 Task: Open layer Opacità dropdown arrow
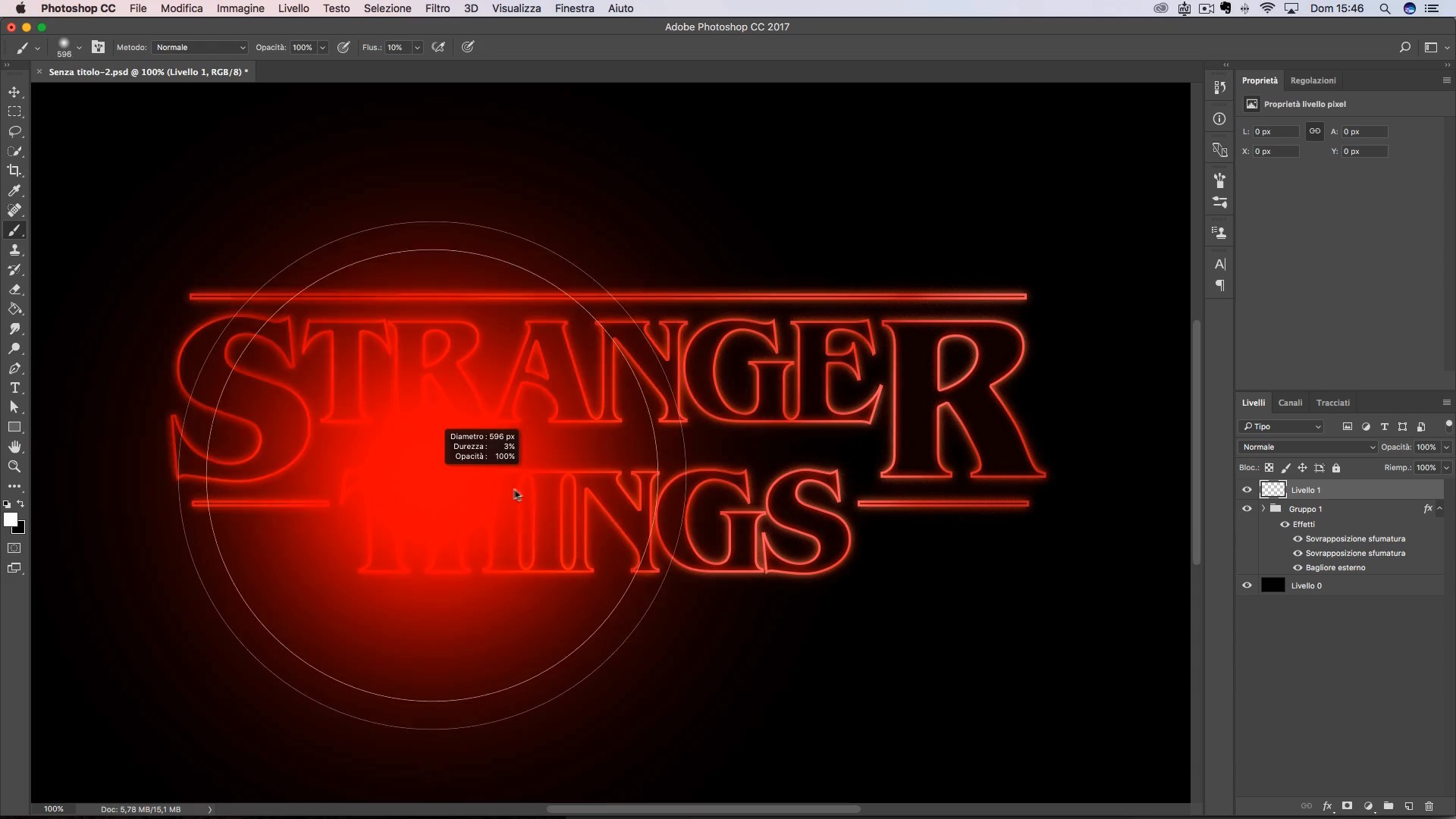(1446, 447)
